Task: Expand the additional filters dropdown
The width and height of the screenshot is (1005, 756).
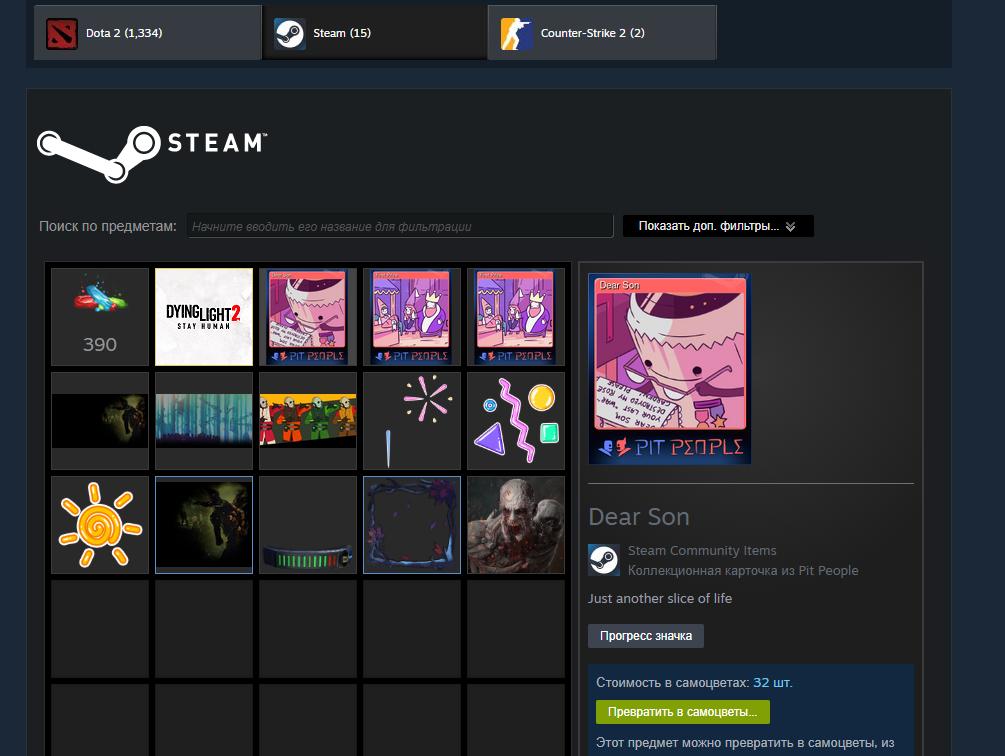Action: [717, 226]
